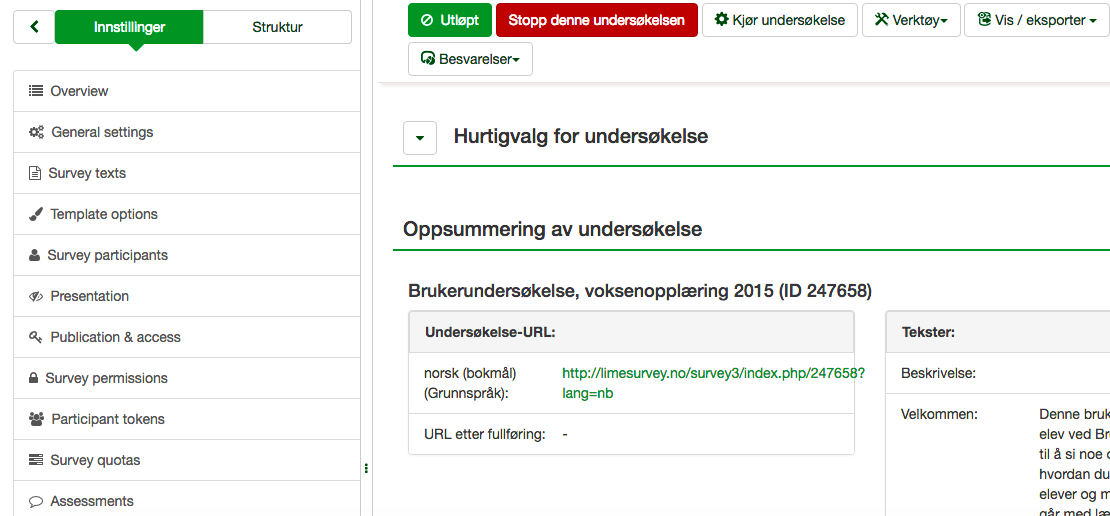Expand the Besvarelser dropdown
Image resolution: width=1110 pixels, height=516 pixels.
click(470, 59)
